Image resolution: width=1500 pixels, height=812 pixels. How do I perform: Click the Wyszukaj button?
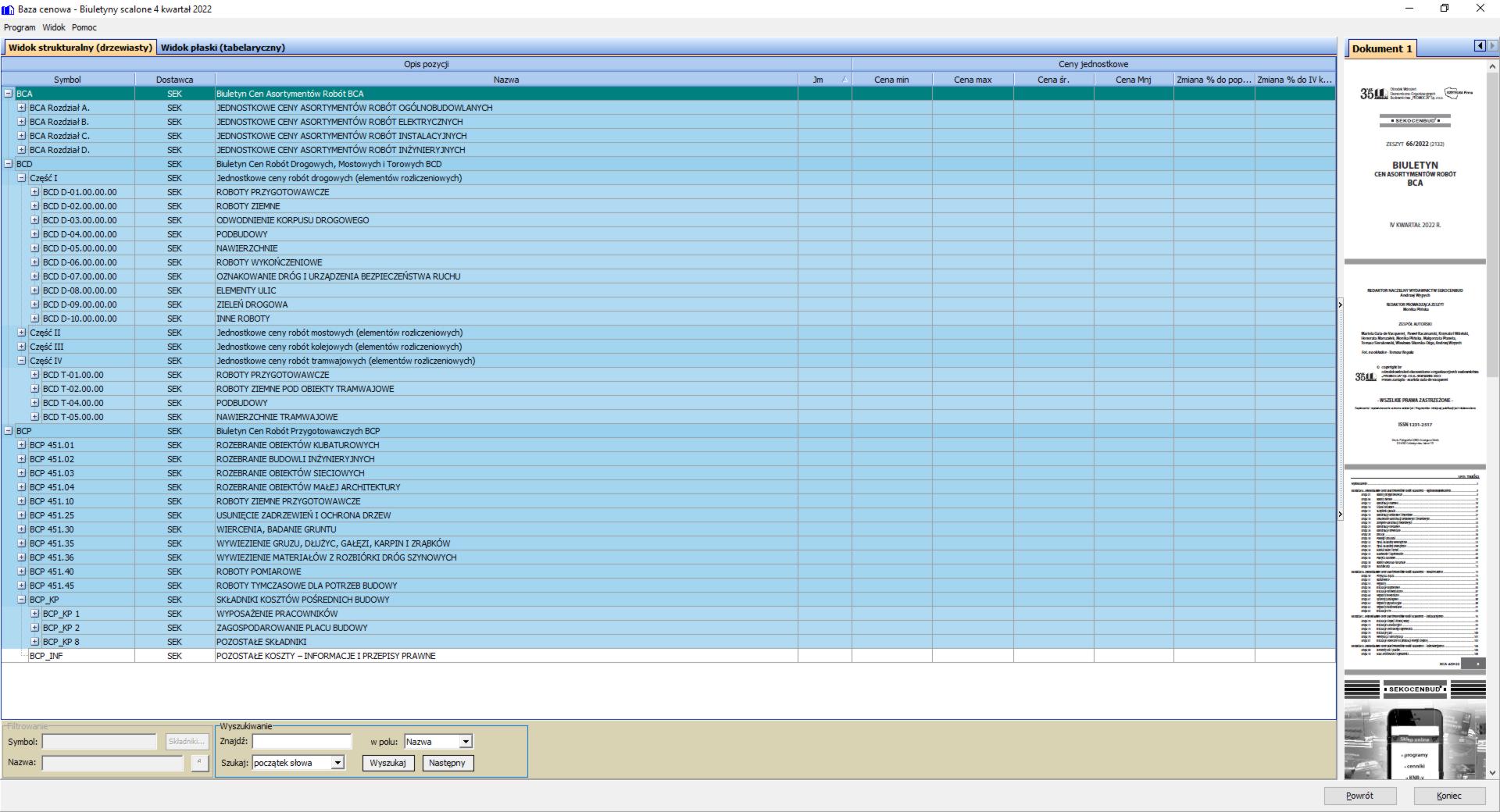click(388, 763)
